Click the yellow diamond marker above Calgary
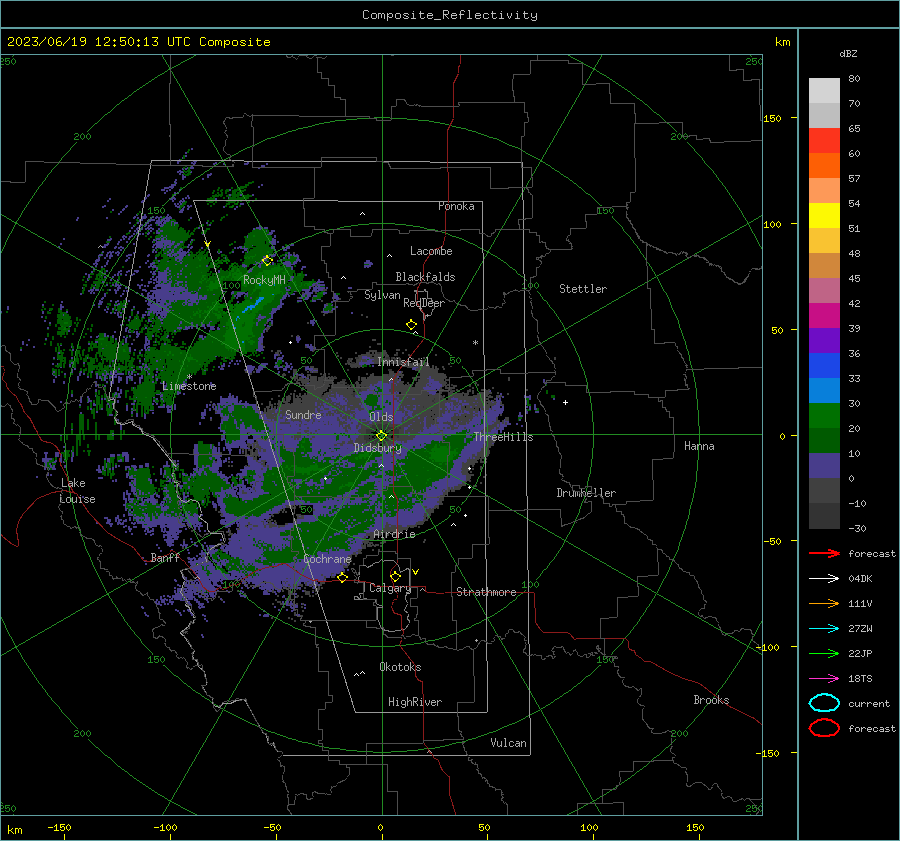Viewport: 900px width, 841px height. pyautogui.click(x=395, y=576)
